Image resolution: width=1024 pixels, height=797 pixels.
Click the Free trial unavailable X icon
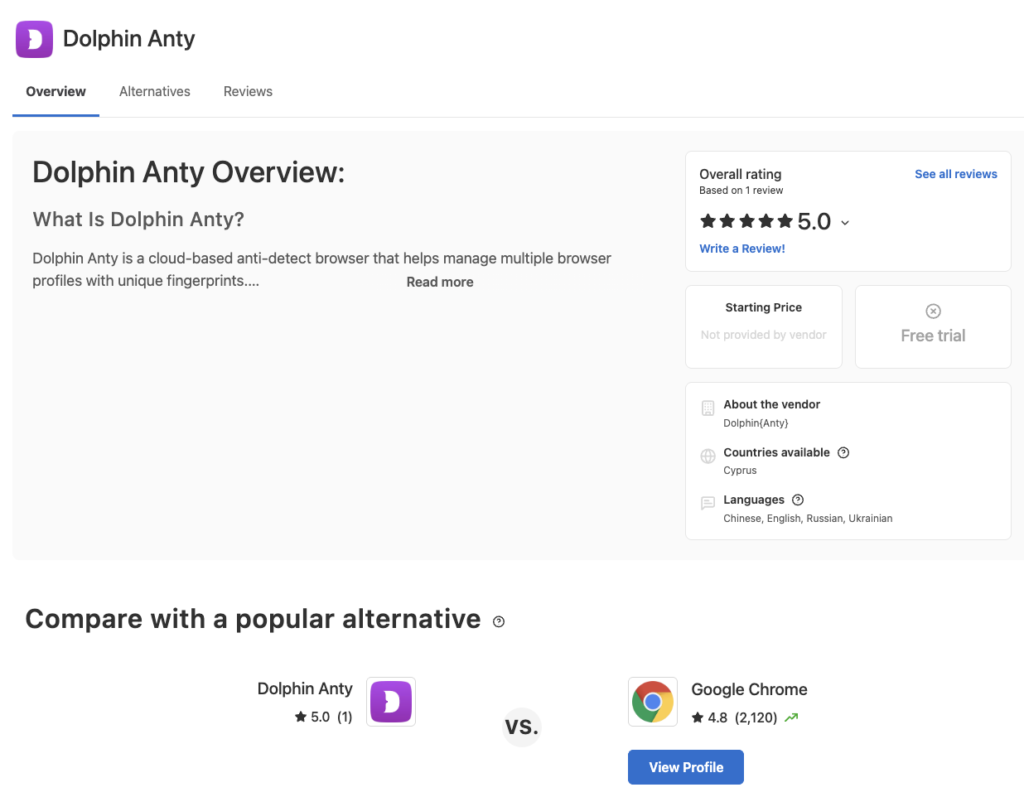click(x=933, y=311)
